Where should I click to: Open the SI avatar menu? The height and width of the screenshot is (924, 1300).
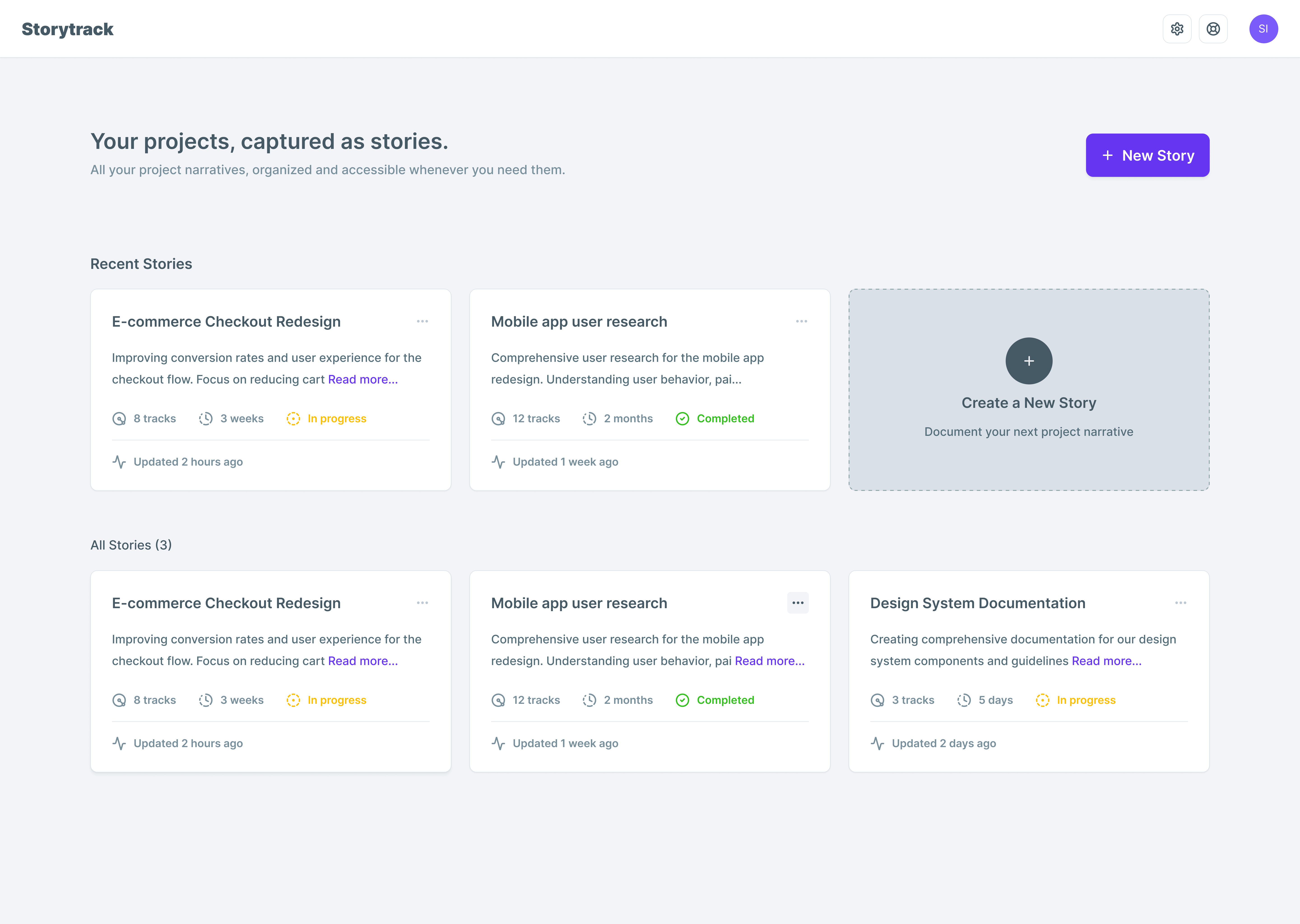pyautogui.click(x=1264, y=28)
